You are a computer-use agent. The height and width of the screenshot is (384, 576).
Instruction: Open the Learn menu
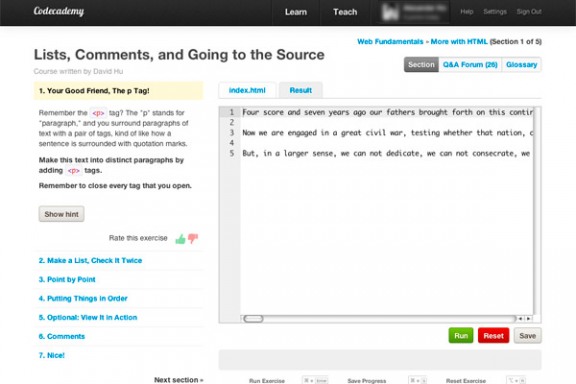296,12
